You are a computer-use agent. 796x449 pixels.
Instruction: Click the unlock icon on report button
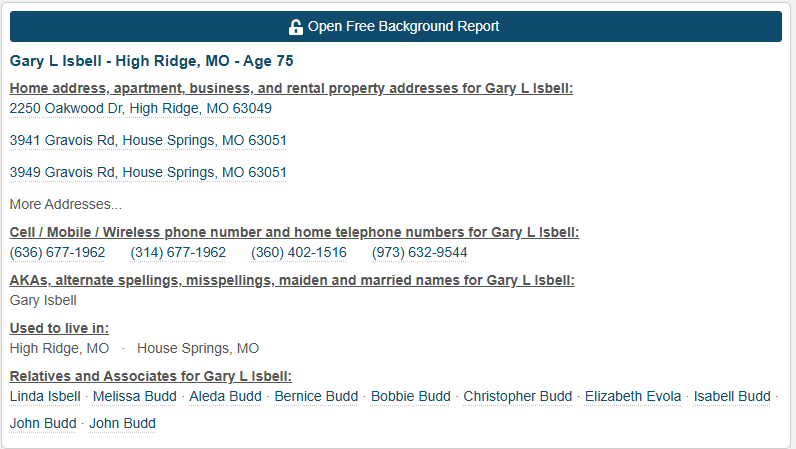[296, 27]
